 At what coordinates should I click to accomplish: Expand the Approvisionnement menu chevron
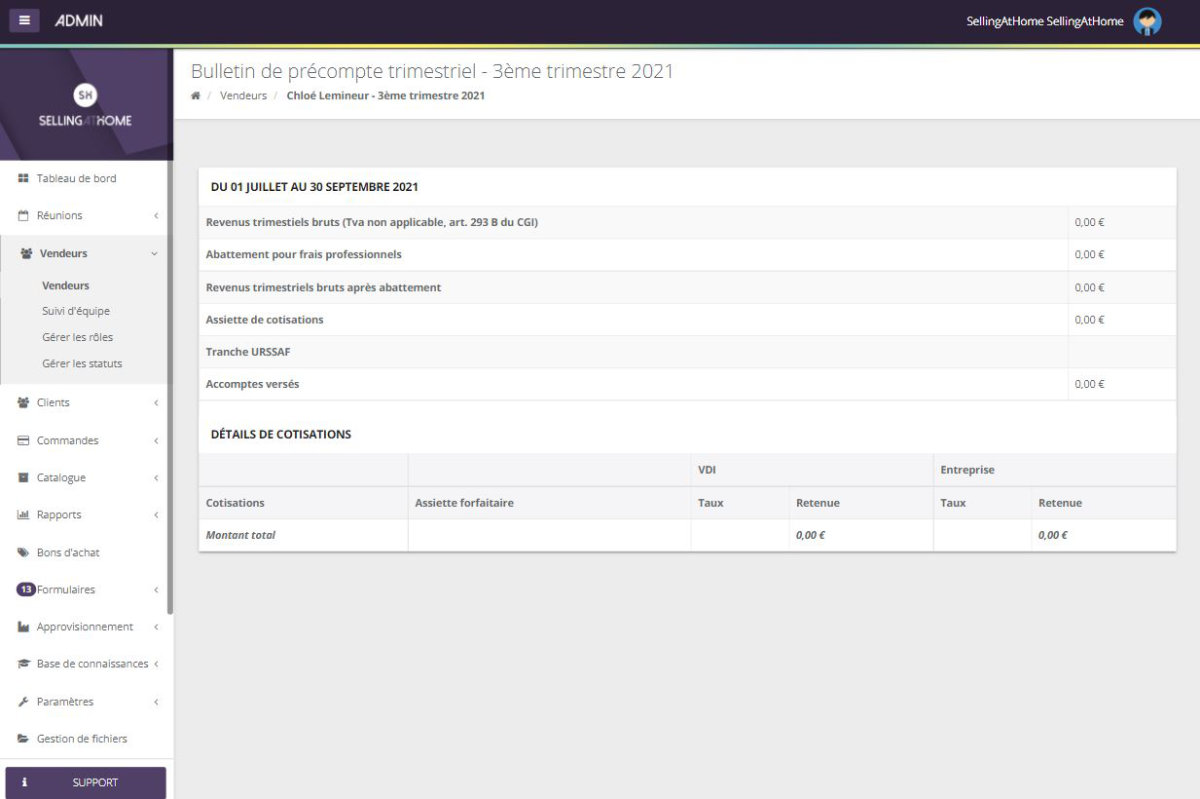pos(156,627)
